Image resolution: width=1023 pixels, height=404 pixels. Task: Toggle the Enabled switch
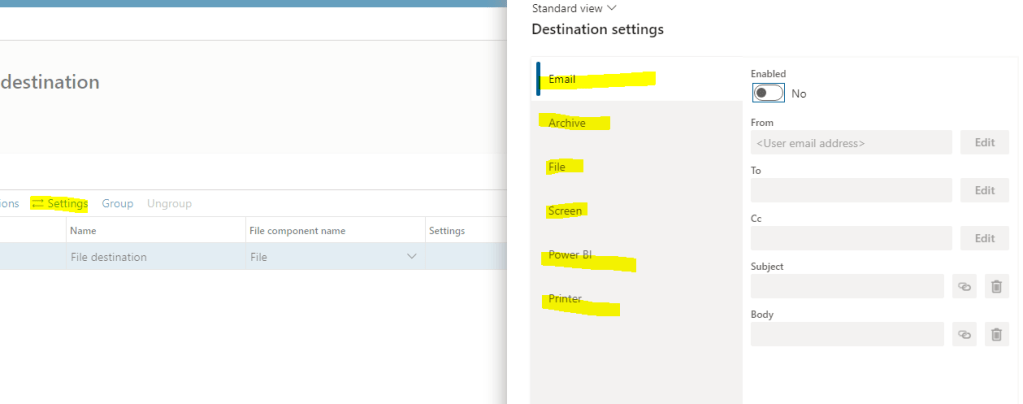[768, 93]
